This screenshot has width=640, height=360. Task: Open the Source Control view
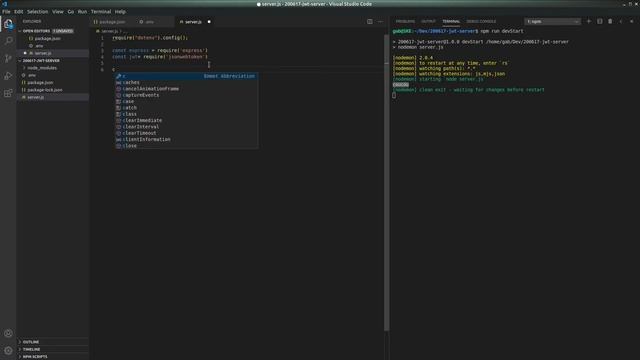[x=8, y=58]
